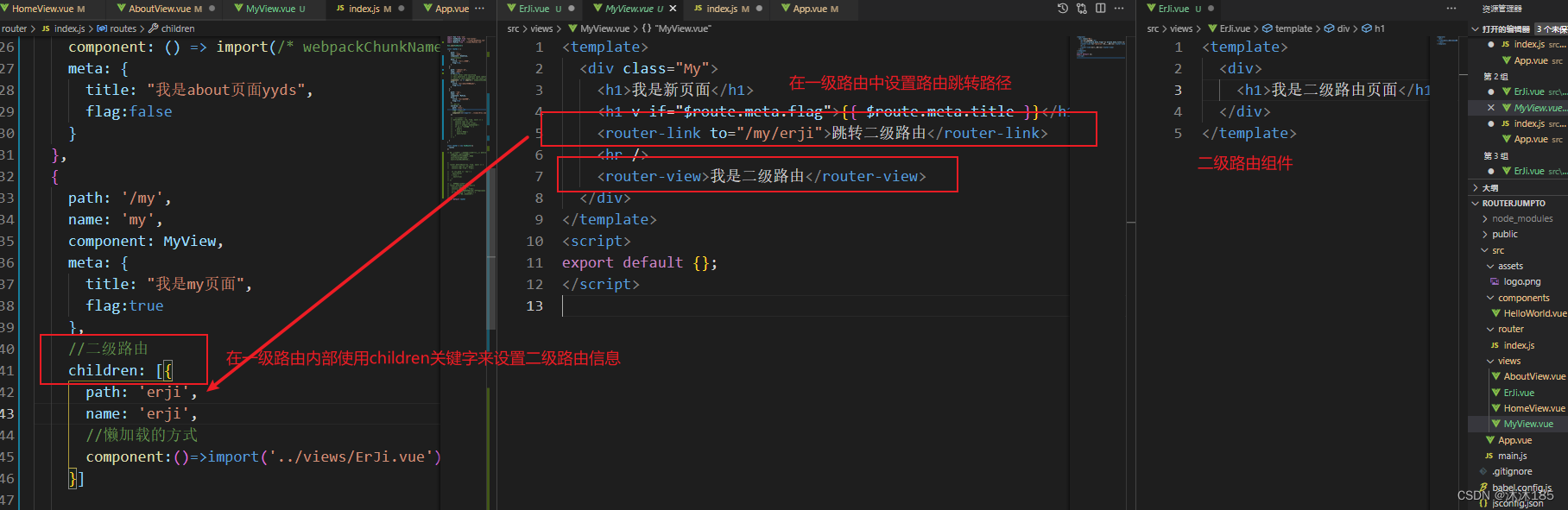Click unsaved dot on first group index.js tab
Screen dimensions: 1568x510
coord(400,9)
